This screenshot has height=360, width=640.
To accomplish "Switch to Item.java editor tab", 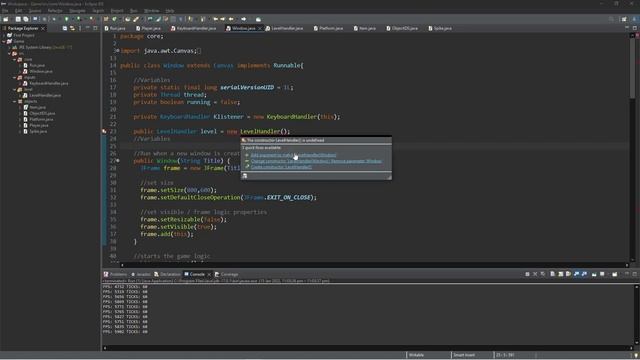I will [x=364, y=28].
